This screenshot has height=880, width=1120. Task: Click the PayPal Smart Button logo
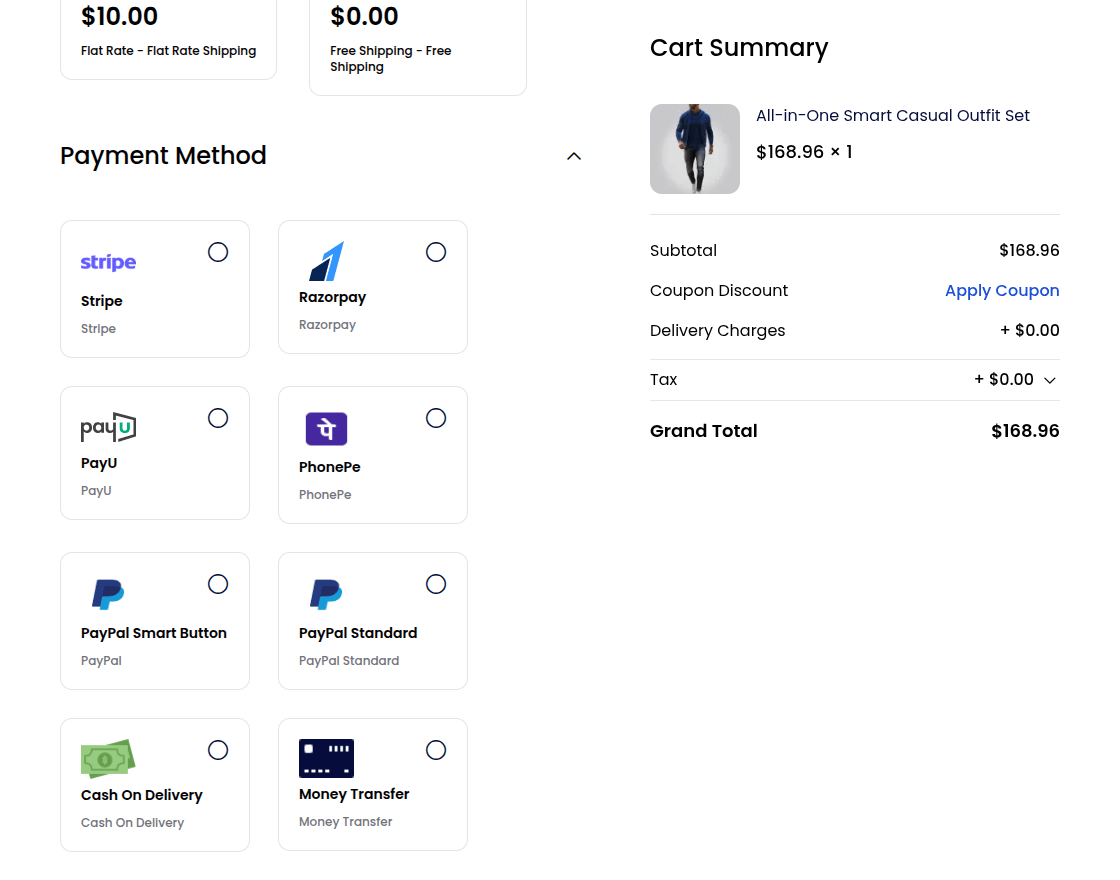108,594
